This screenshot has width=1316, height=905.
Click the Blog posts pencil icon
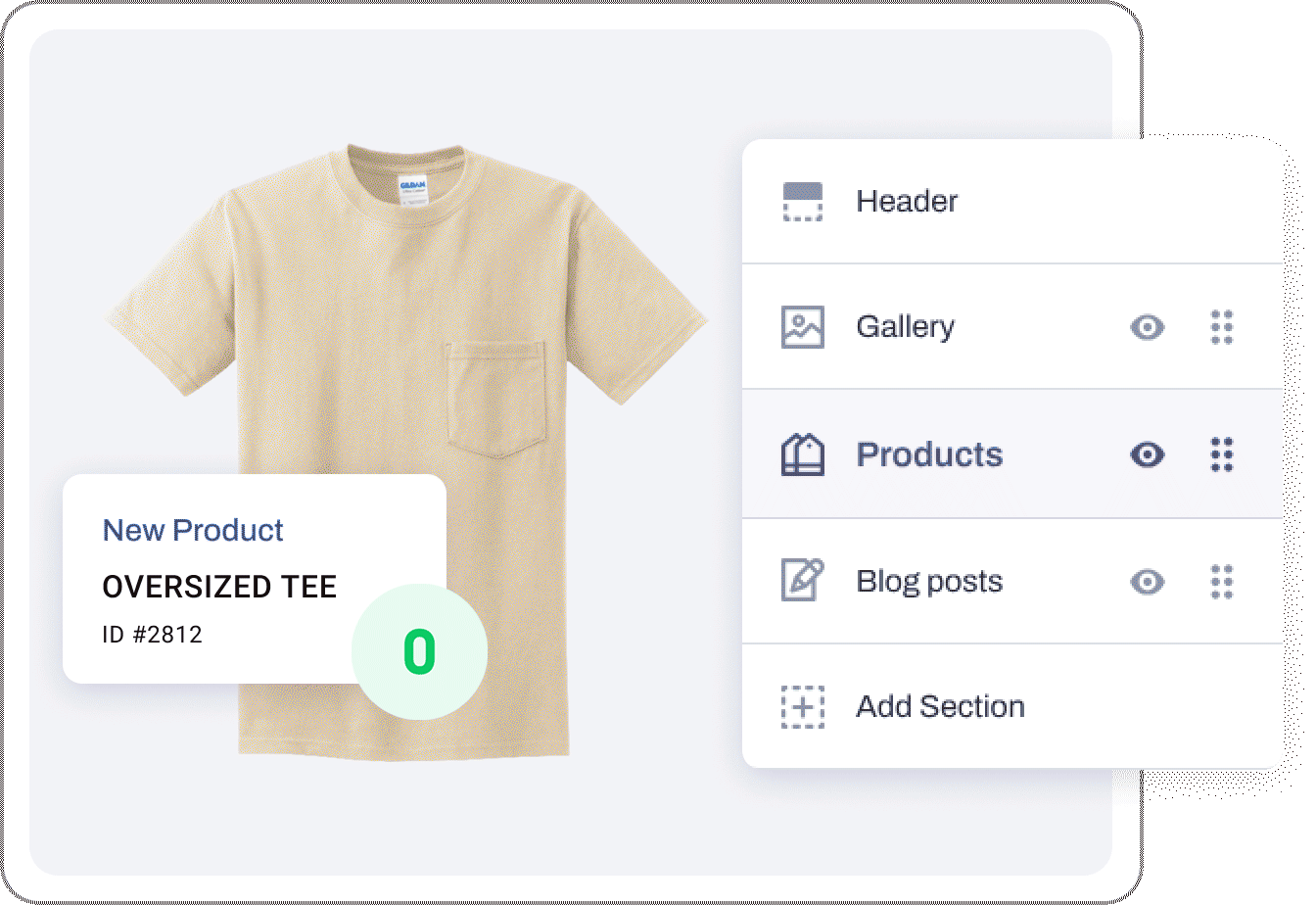[x=803, y=581]
